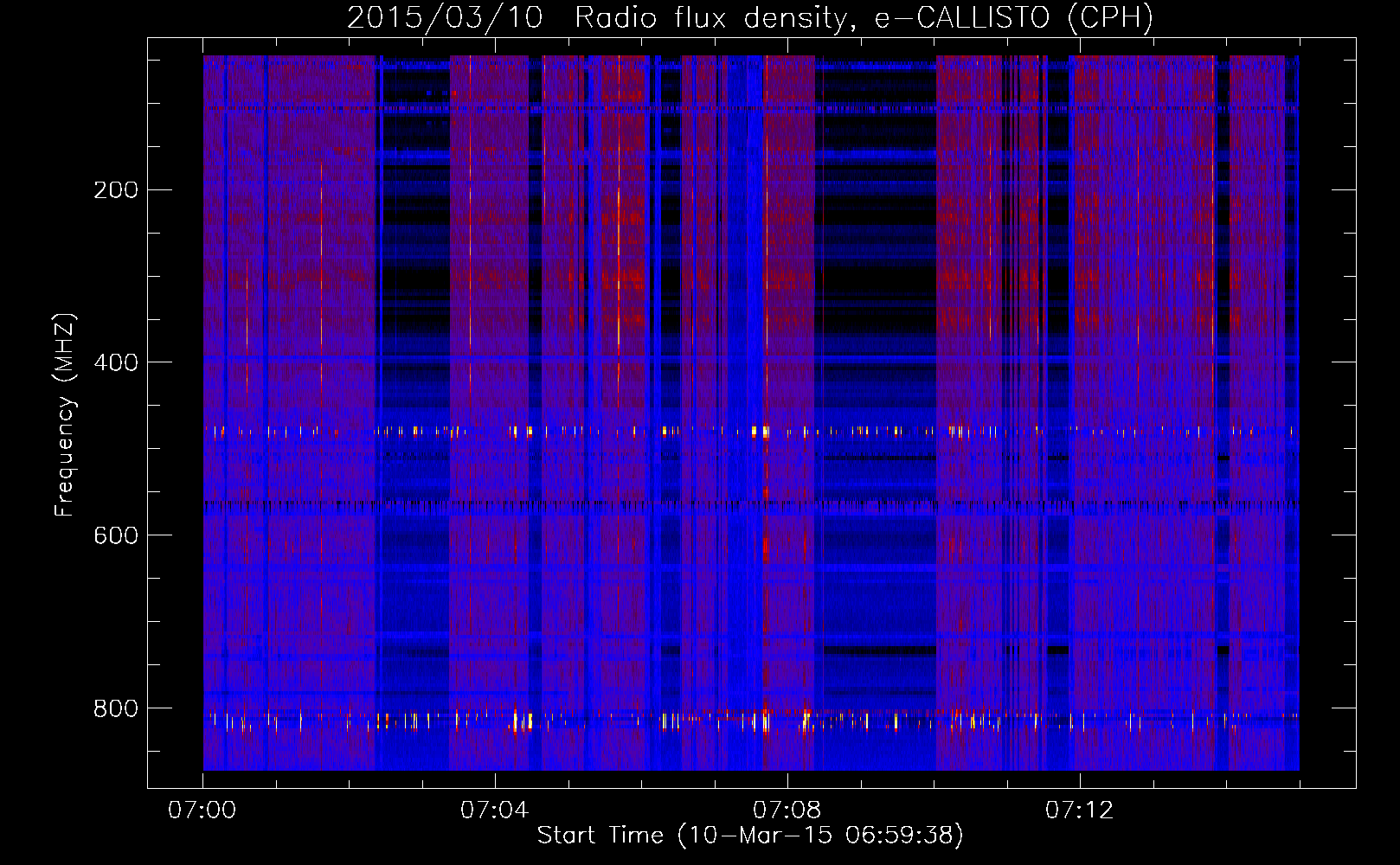Click the '800' frequency tick label
Image resolution: width=1400 pixels, height=865 pixels.
(116, 708)
